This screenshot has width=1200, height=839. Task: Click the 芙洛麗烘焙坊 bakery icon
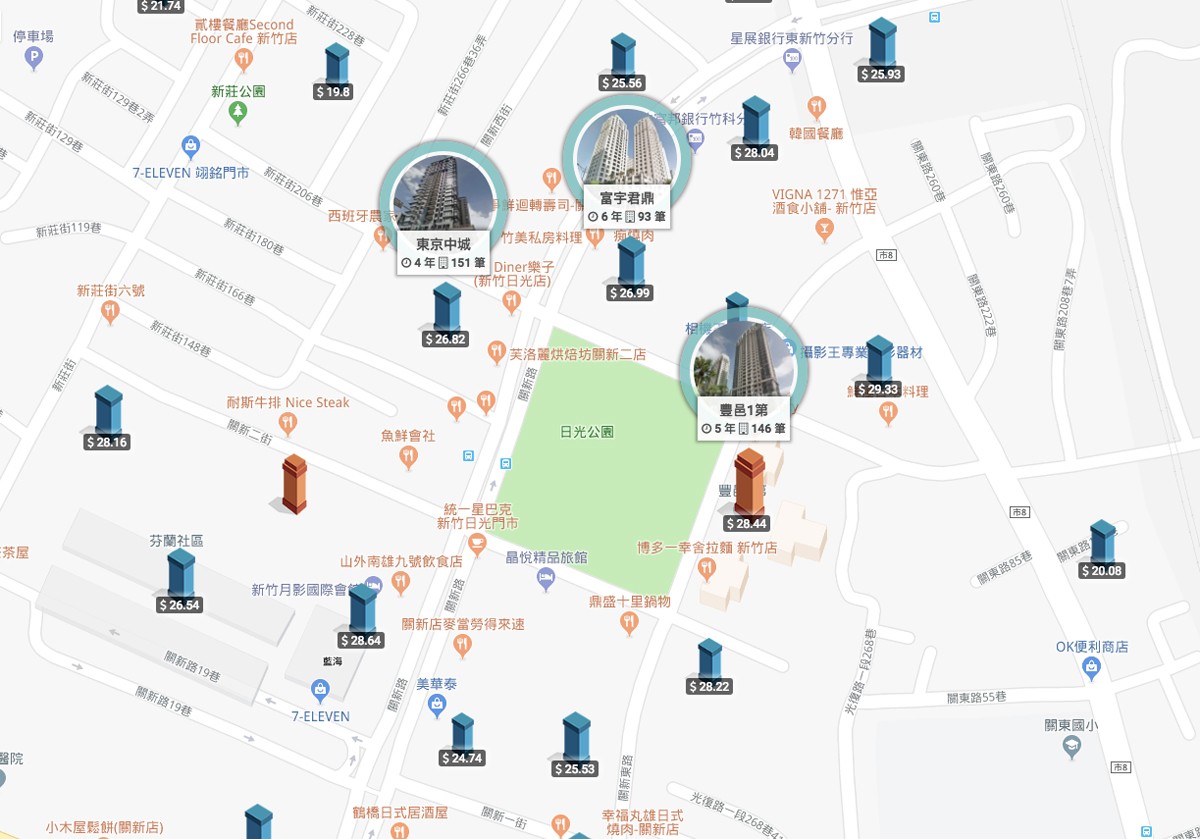click(x=496, y=352)
